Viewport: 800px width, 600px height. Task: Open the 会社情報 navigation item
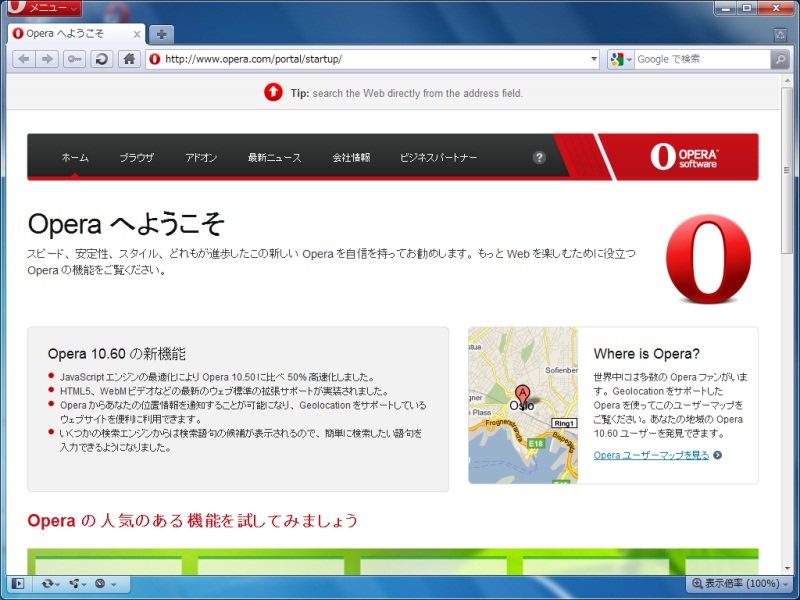[x=351, y=158]
